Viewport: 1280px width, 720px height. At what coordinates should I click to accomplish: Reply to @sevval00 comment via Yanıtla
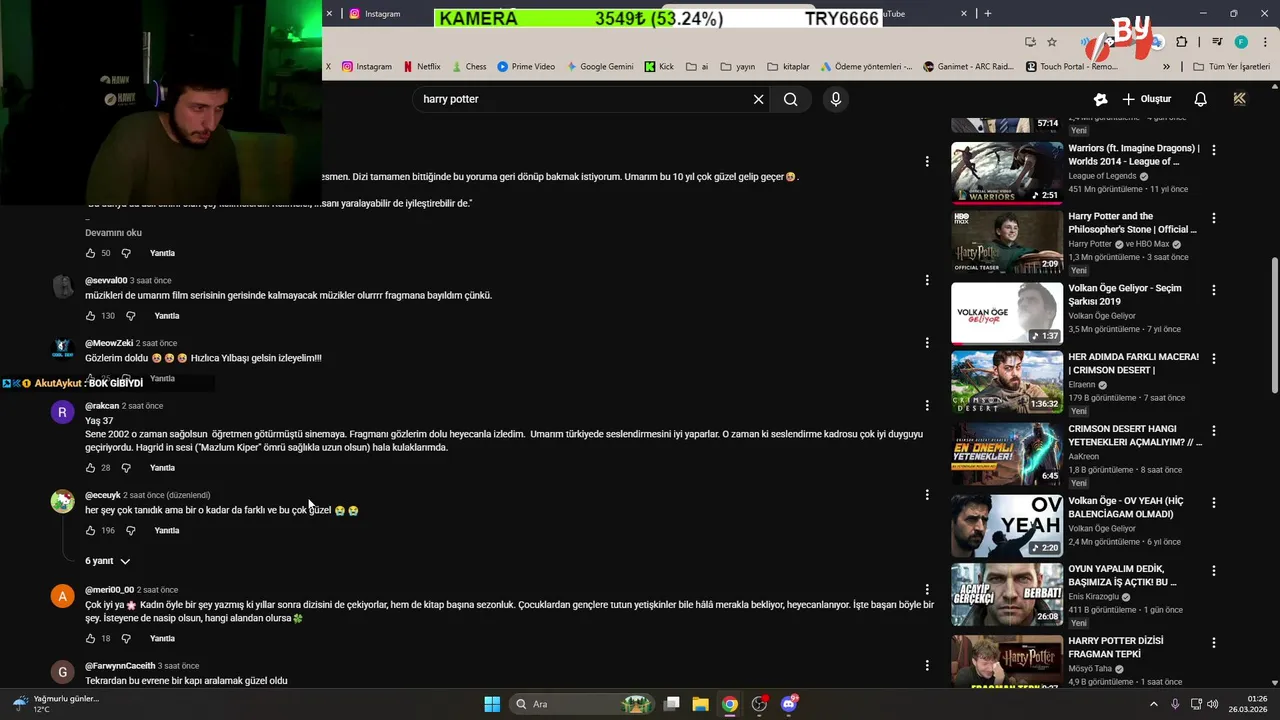(167, 316)
